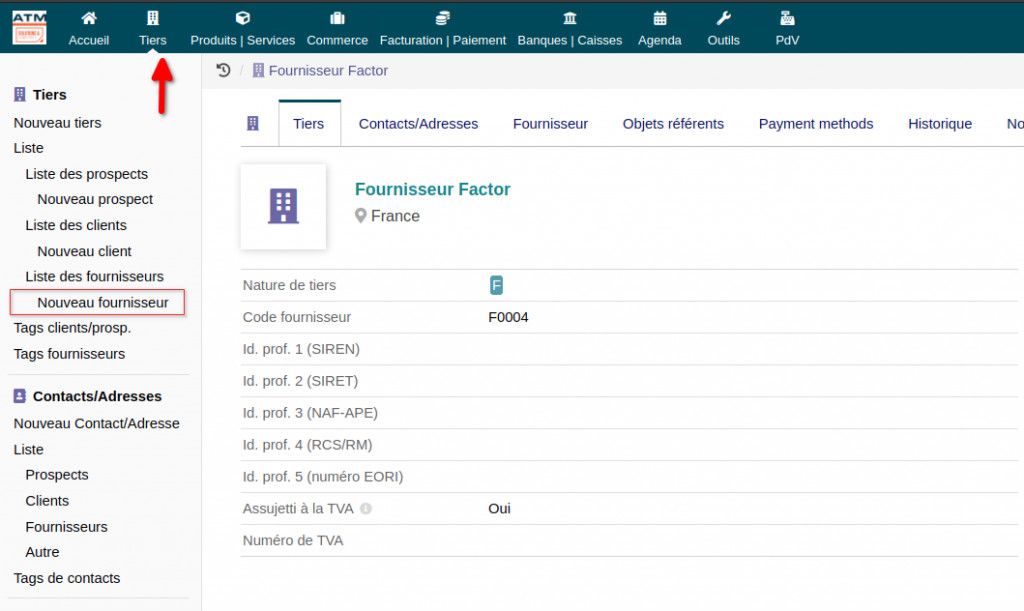Viewport: 1024px width, 611px height.
Task: Click Contacts/Adresses sidebar heading
Action: coord(97,396)
